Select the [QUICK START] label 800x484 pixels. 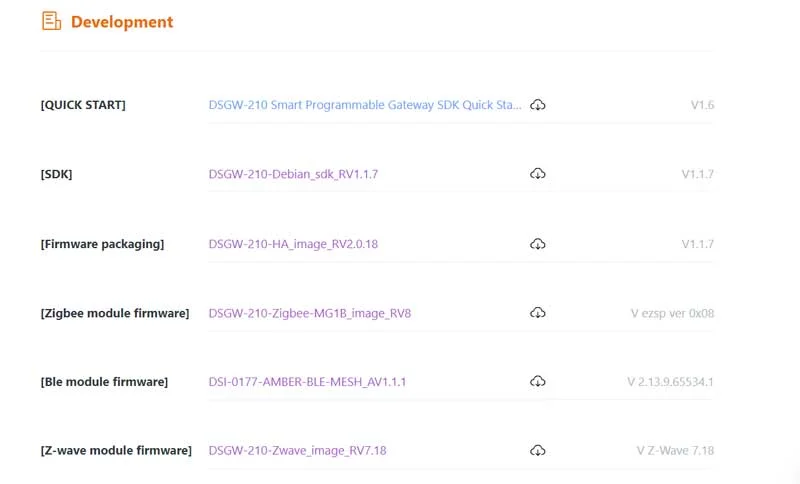[83, 105]
